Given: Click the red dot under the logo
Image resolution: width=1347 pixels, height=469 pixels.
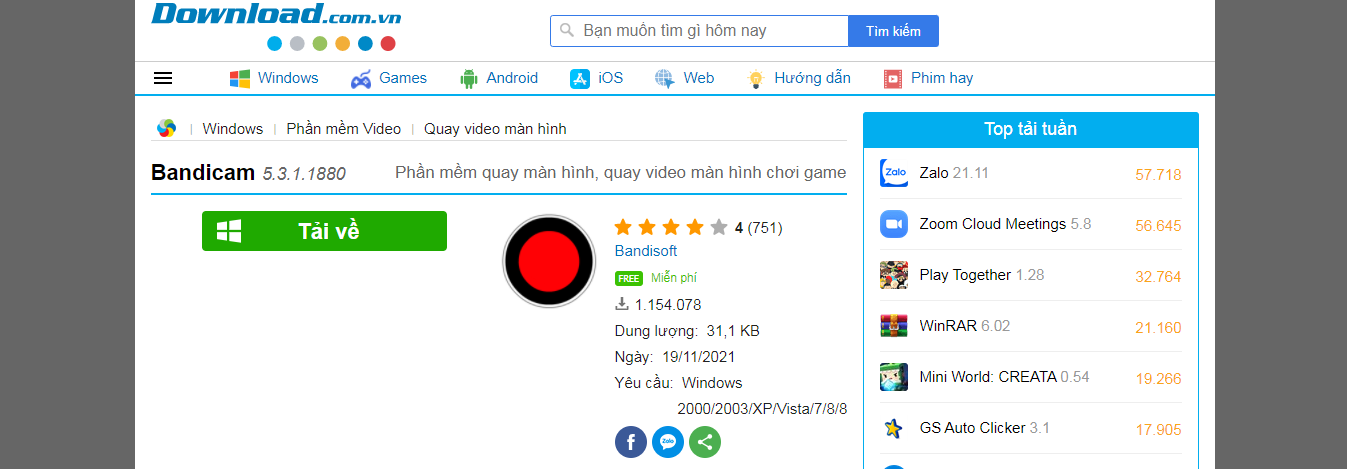Looking at the screenshot, I should [x=388, y=43].
